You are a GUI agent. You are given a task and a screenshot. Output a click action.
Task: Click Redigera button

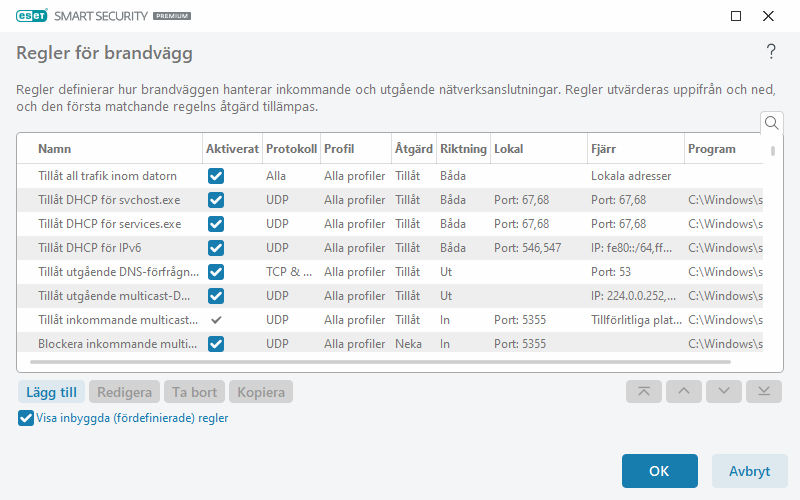tap(124, 392)
